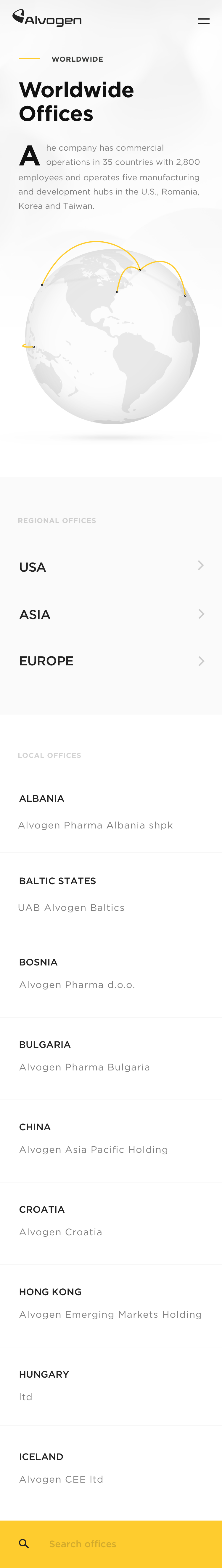Expand the USA regional offices chevron

201,565
